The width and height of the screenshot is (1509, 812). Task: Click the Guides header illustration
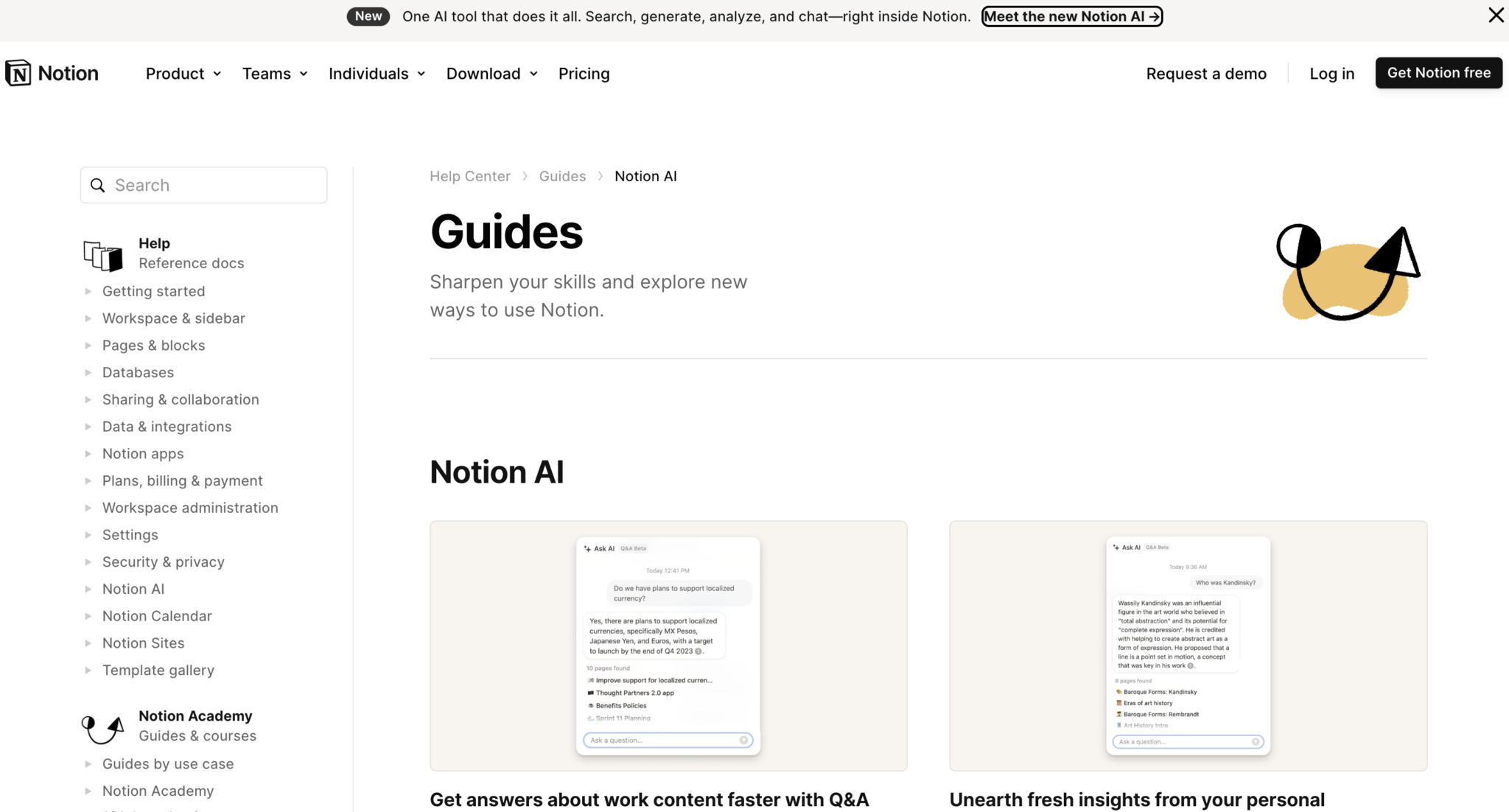point(1348,273)
